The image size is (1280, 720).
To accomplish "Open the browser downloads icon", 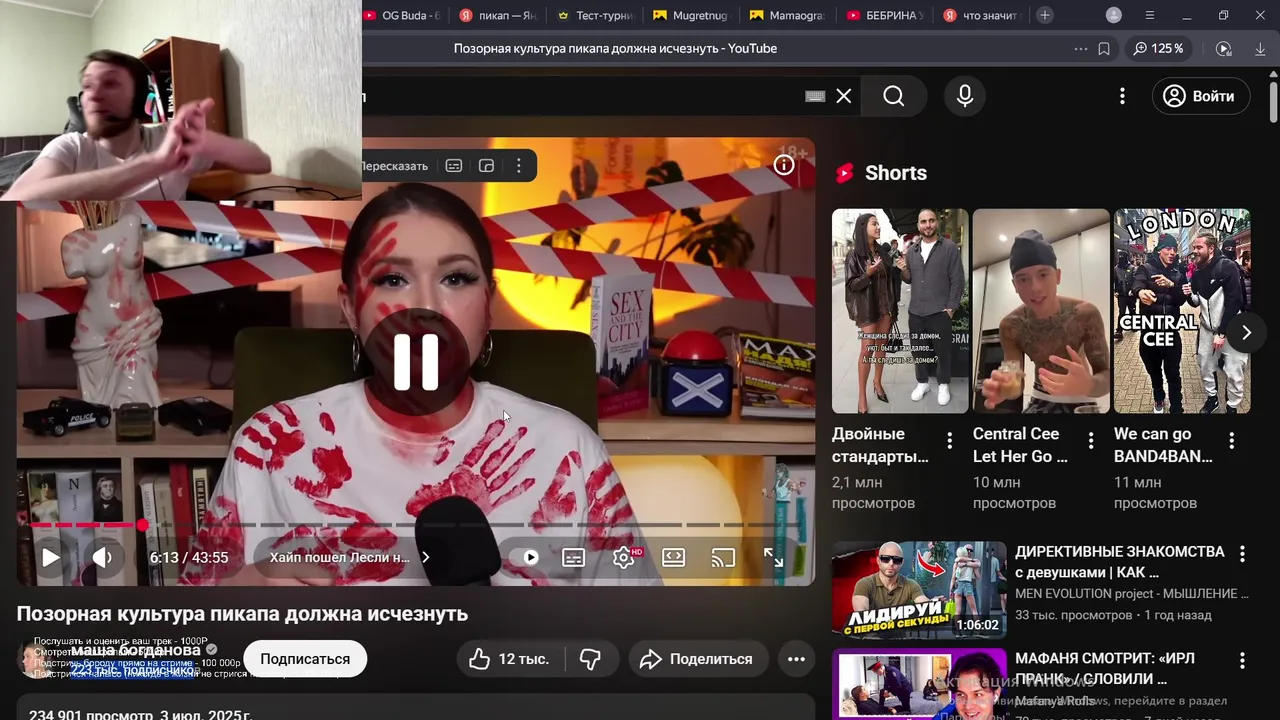I will point(1259,48).
